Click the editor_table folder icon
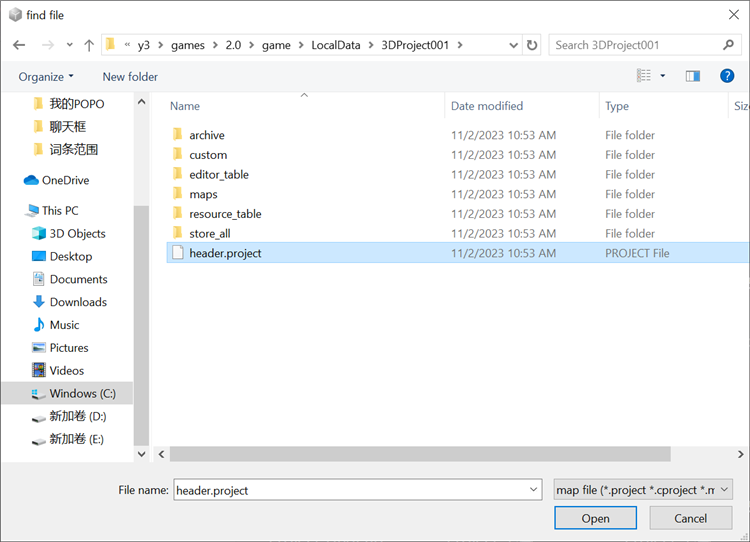This screenshot has width=750, height=542. click(177, 174)
